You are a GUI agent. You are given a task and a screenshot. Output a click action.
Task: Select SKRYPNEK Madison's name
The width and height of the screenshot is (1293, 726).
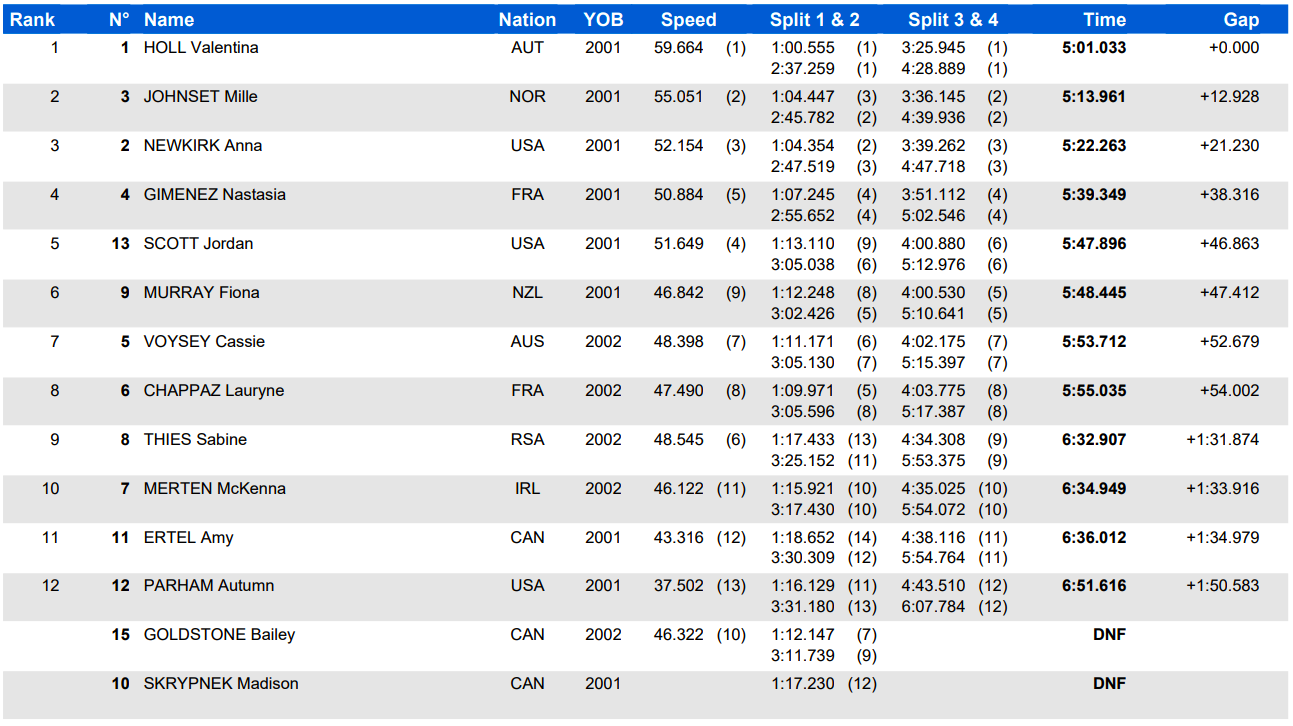pyautogui.click(x=221, y=684)
